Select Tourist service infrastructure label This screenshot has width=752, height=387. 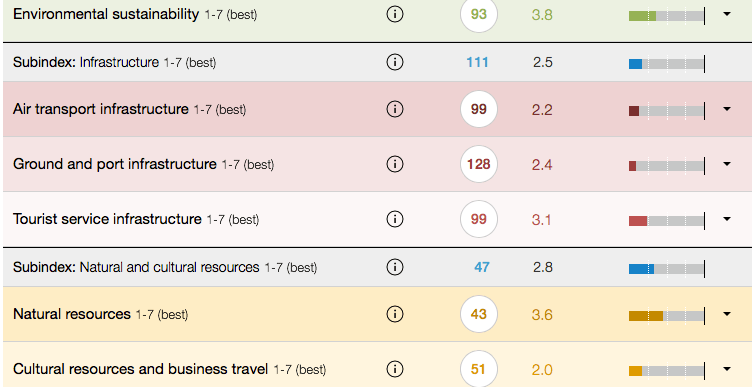[107, 219]
